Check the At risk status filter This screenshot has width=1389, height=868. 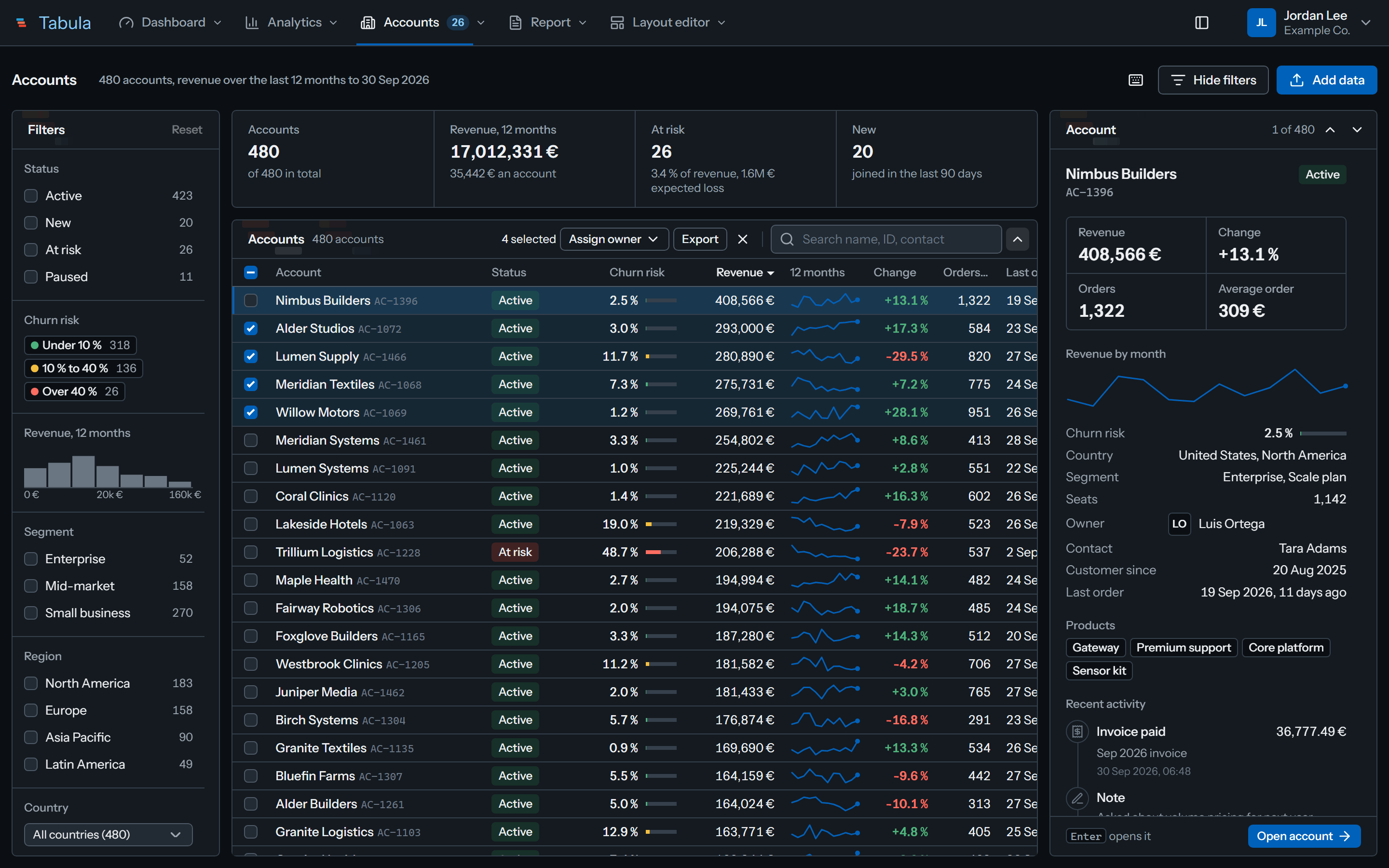pos(31,250)
